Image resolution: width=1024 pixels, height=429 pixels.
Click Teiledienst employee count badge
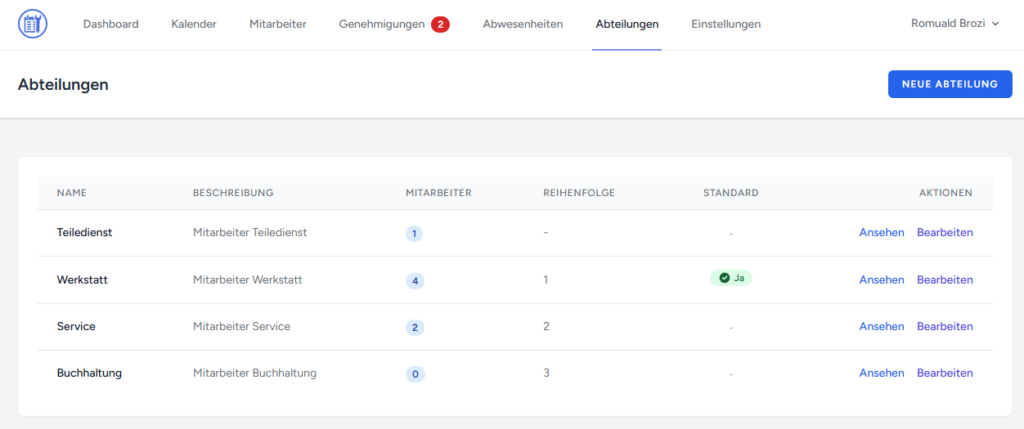[x=415, y=233]
